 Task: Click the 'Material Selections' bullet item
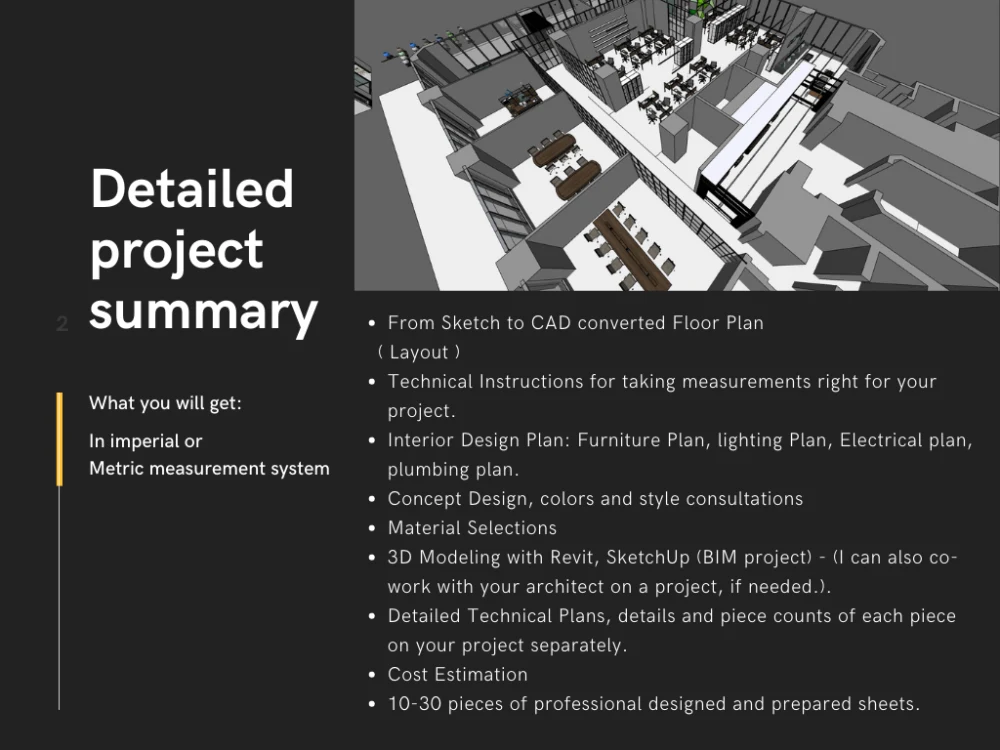pos(472,527)
